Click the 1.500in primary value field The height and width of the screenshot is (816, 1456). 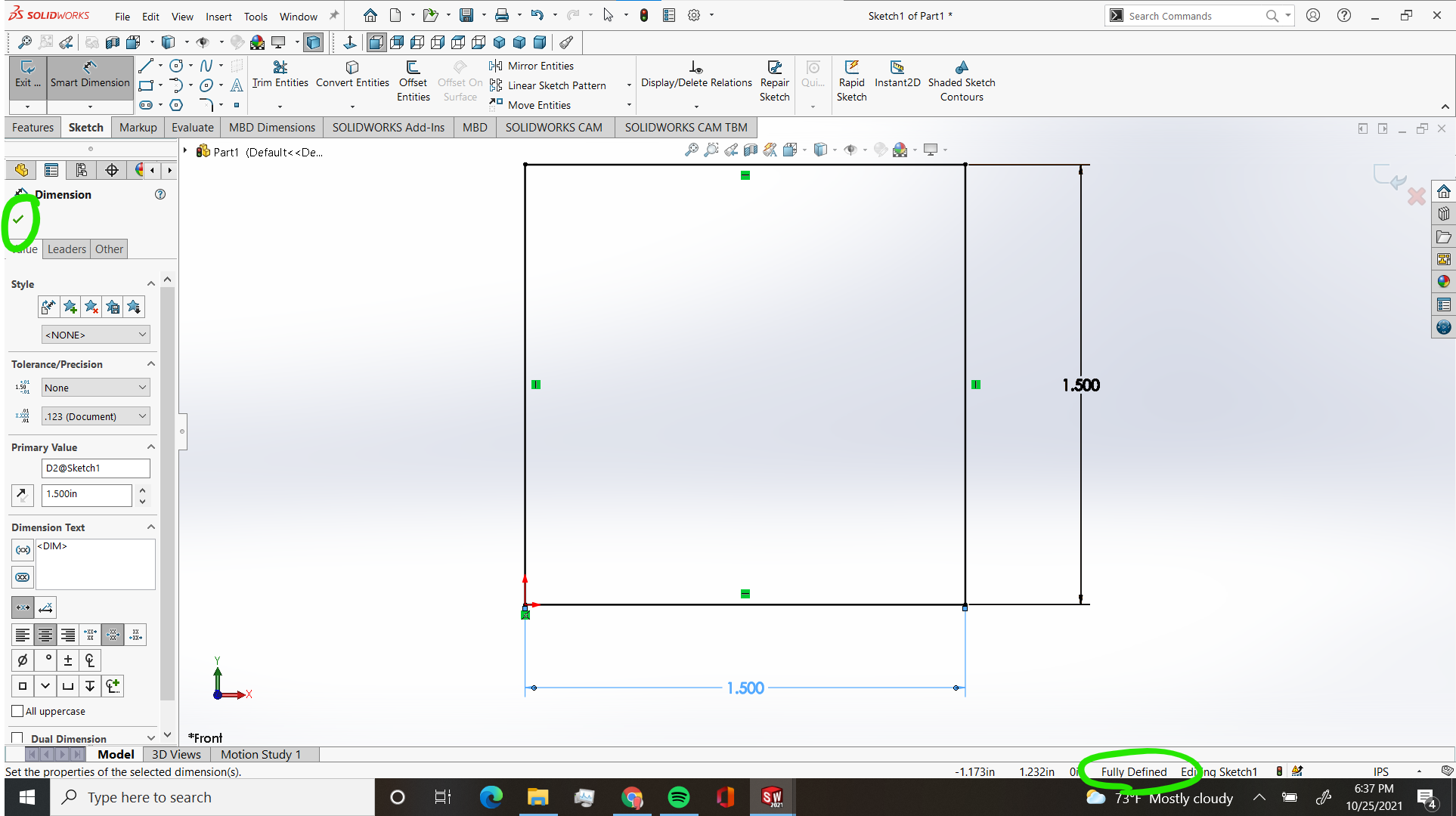click(86, 495)
